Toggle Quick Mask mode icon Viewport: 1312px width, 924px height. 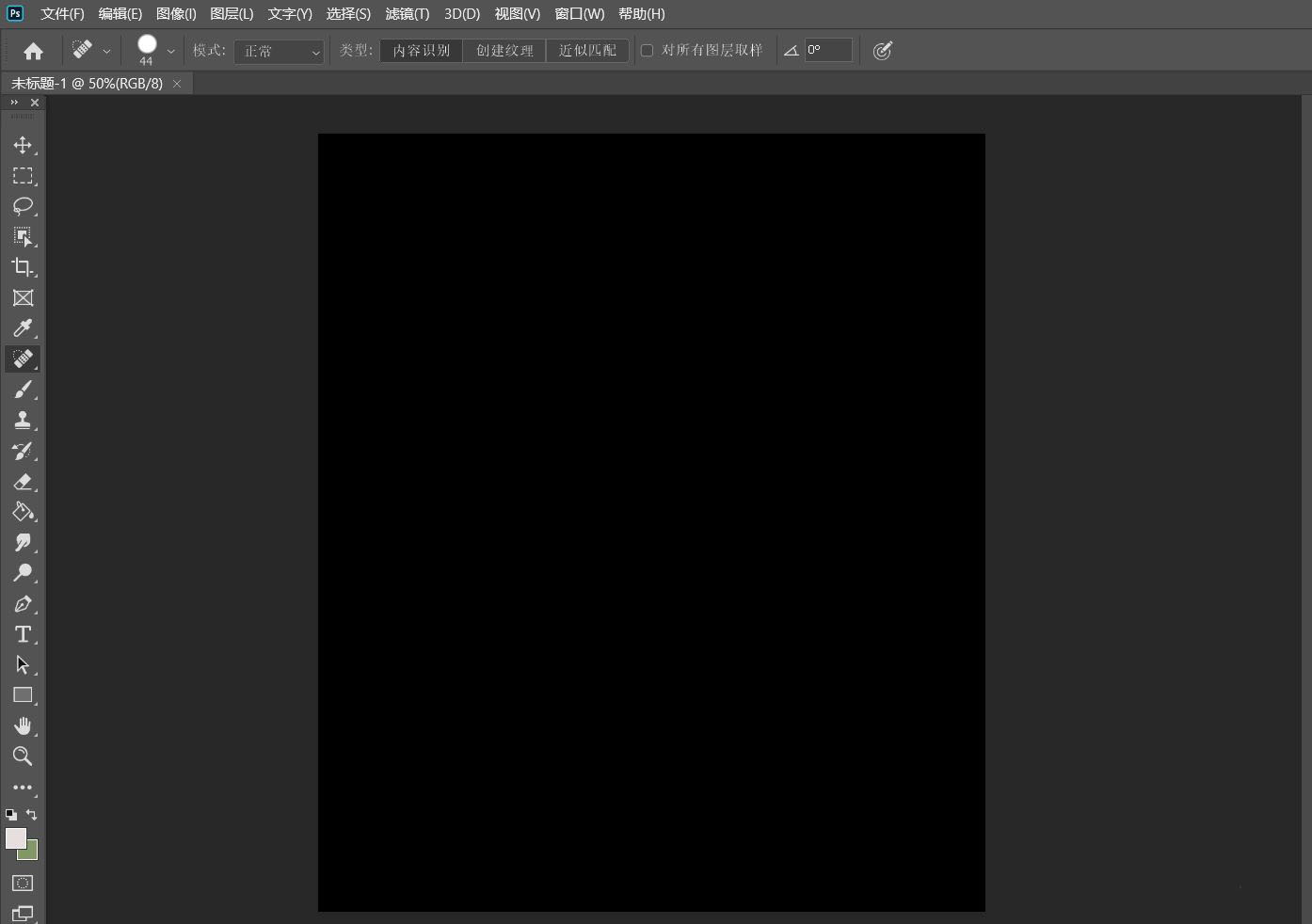[23, 883]
